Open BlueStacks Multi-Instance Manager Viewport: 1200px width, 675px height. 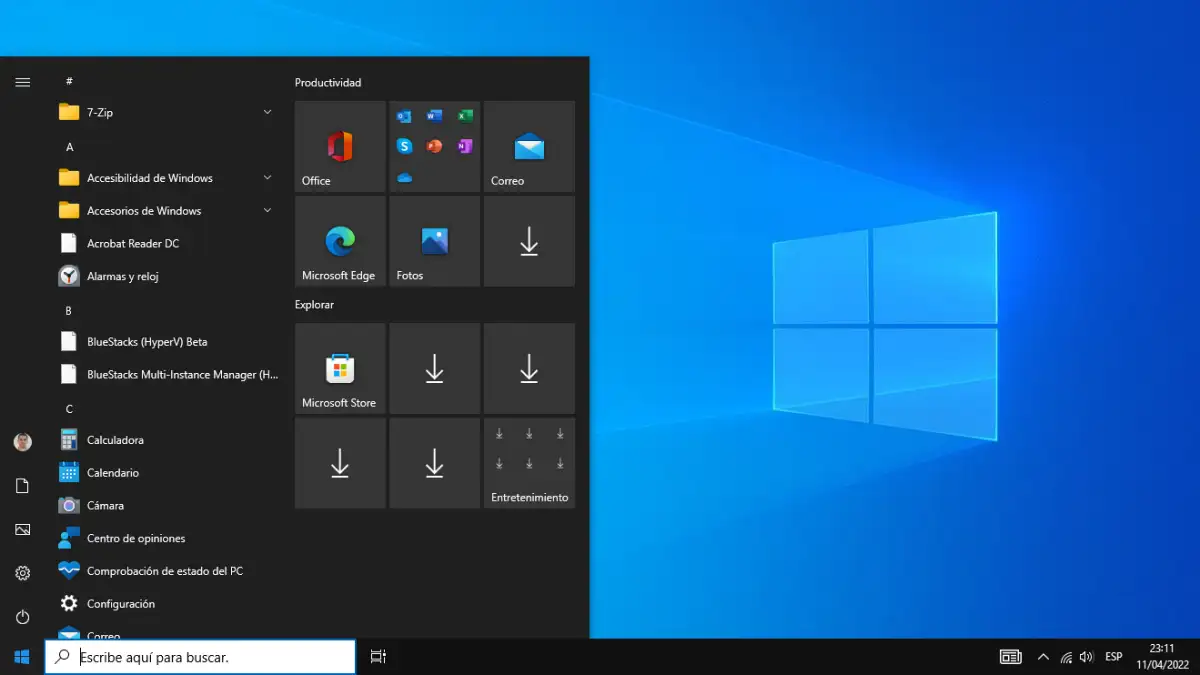(x=170, y=374)
